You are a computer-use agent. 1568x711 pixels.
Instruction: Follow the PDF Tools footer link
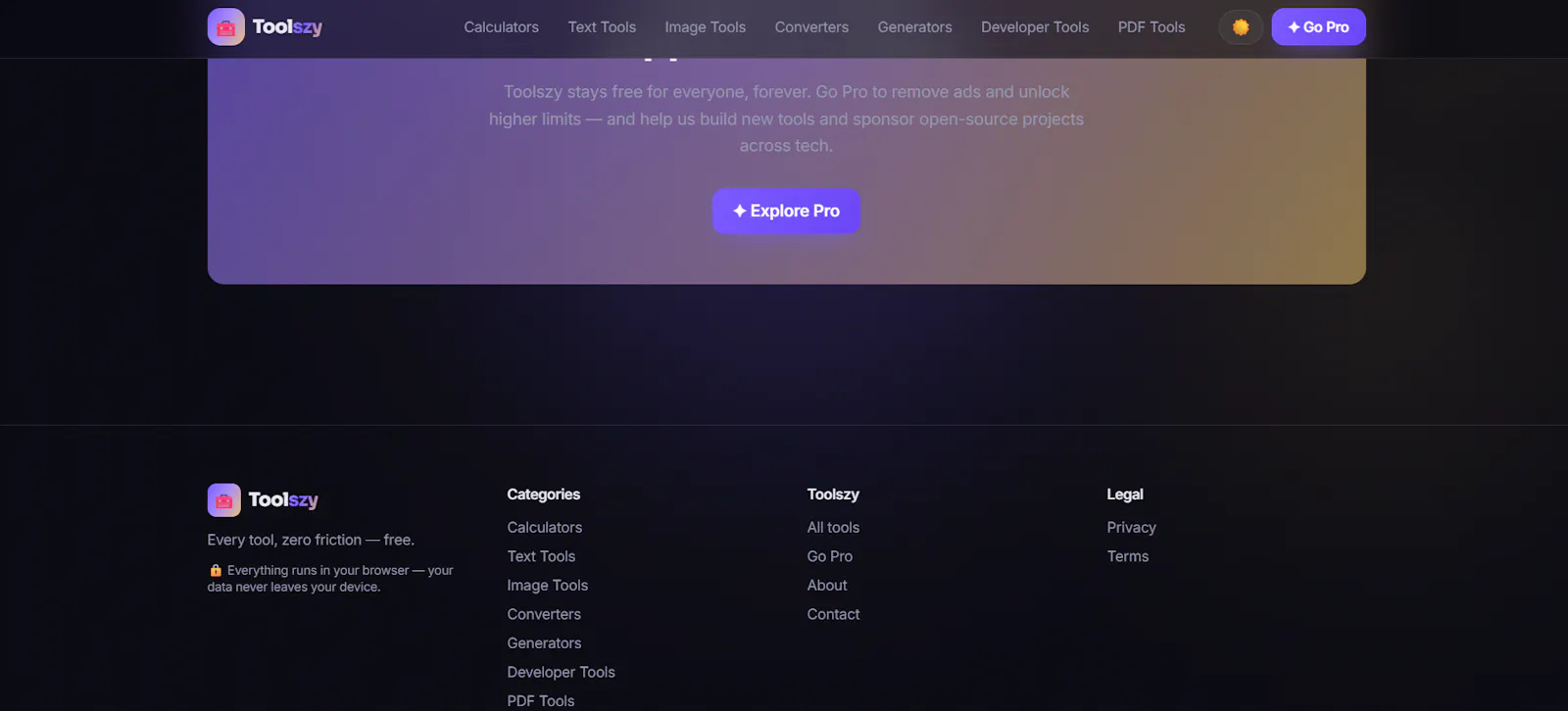(540, 701)
